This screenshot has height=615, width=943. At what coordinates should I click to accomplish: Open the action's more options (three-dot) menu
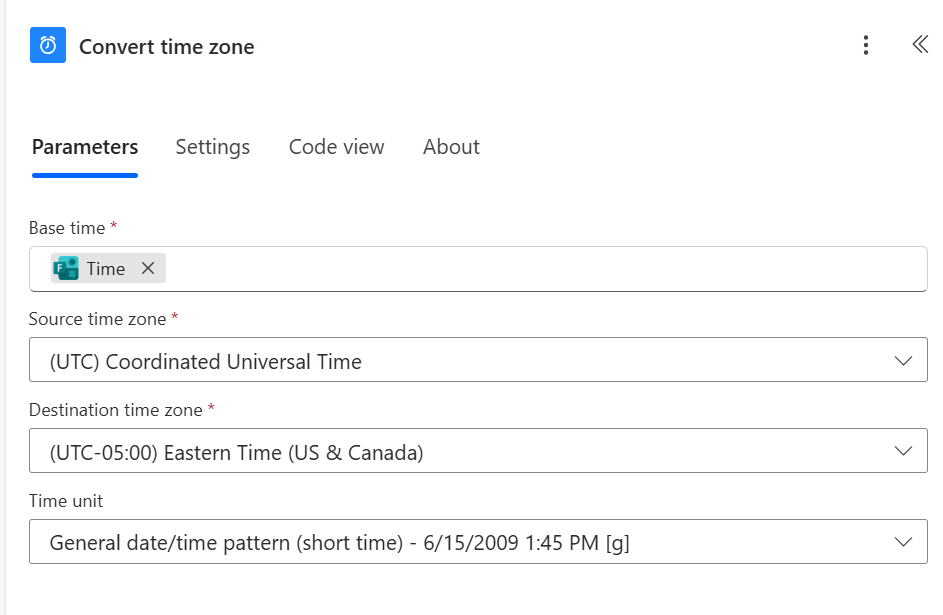point(866,45)
